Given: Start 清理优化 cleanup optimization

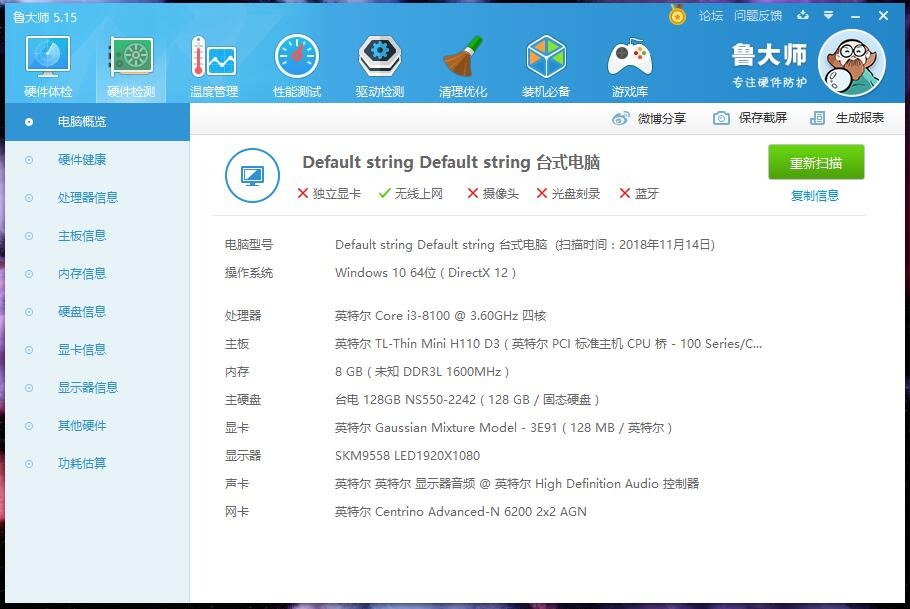Looking at the screenshot, I should pos(463,63).
